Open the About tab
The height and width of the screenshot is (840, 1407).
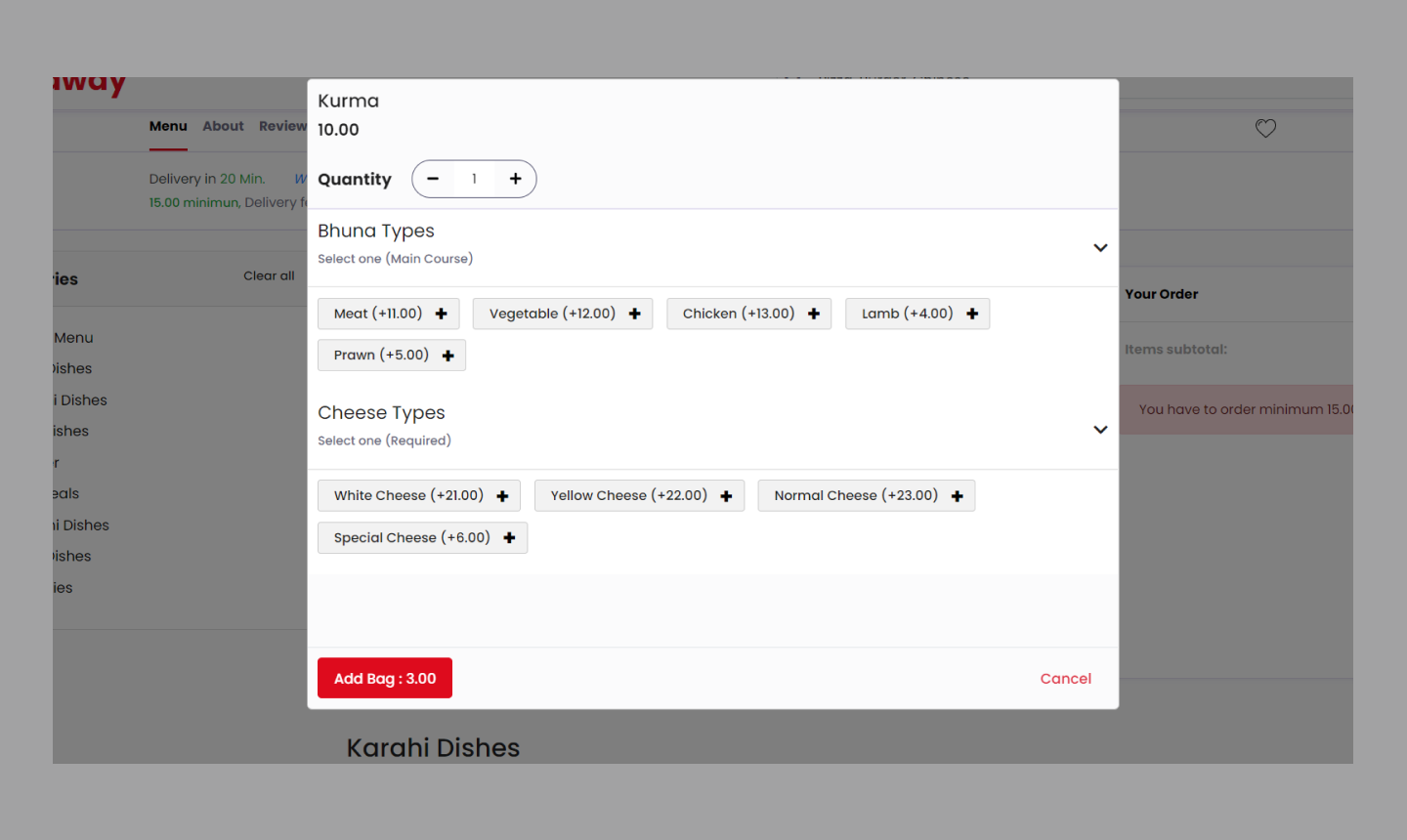[223, 126]
